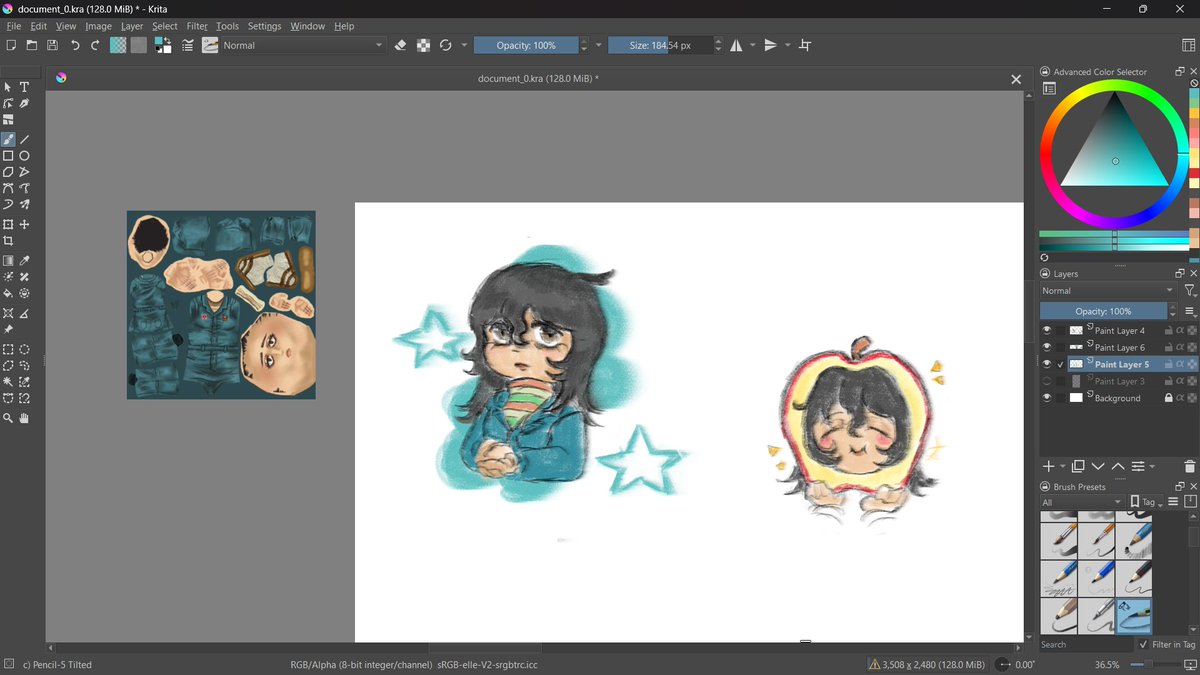Open the brush preset tag dropdown 'All'
Viewport: 1200px width, 675px height.
1082,502
